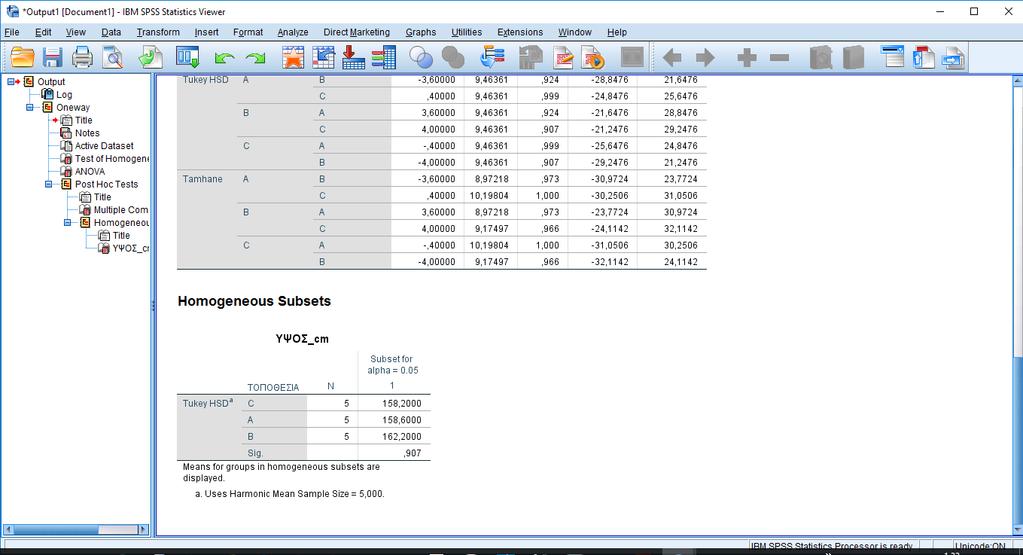The width and height of the screenshot is (1023, 555).
Task: Open the Recall recently used dialogs icon
Action: point(187,57)
